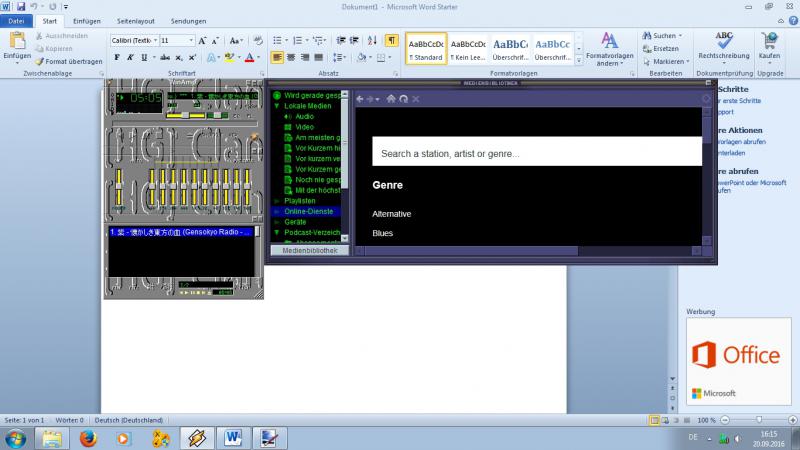Right-align the paragraph text
The width and height of the screenshot is (800, 450).
305,57
